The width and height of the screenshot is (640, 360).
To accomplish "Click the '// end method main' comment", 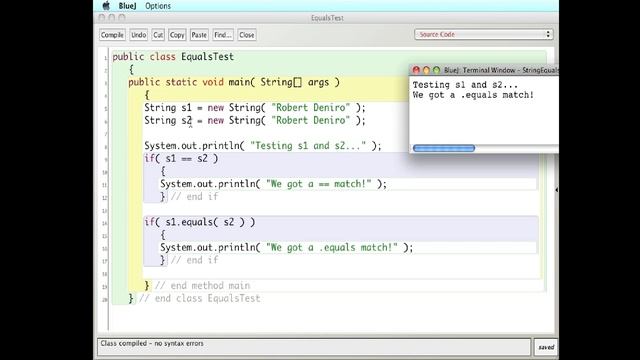I will (202, 285).
